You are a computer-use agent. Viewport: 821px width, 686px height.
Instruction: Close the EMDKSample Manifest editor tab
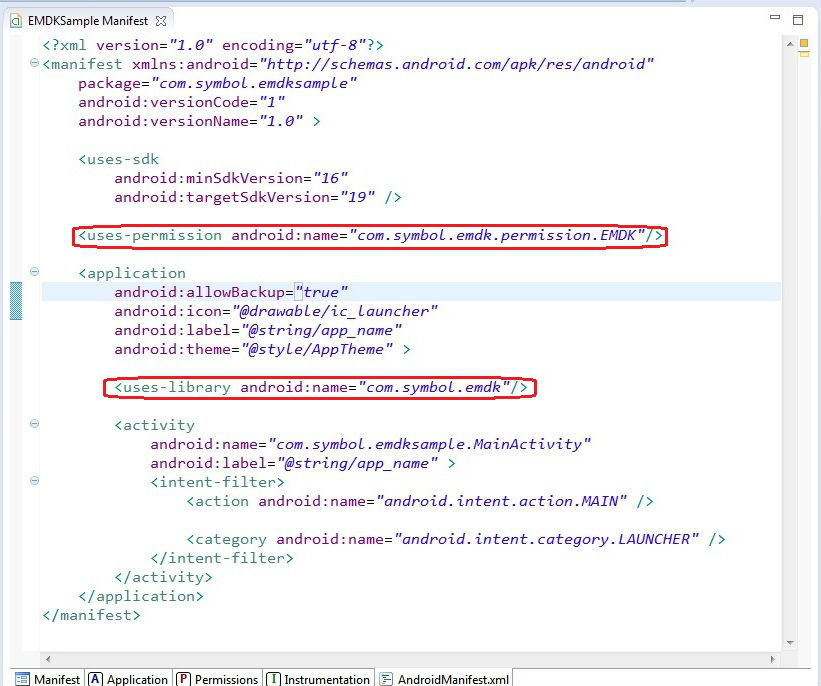pyautogui.click(x=162, y=20)
